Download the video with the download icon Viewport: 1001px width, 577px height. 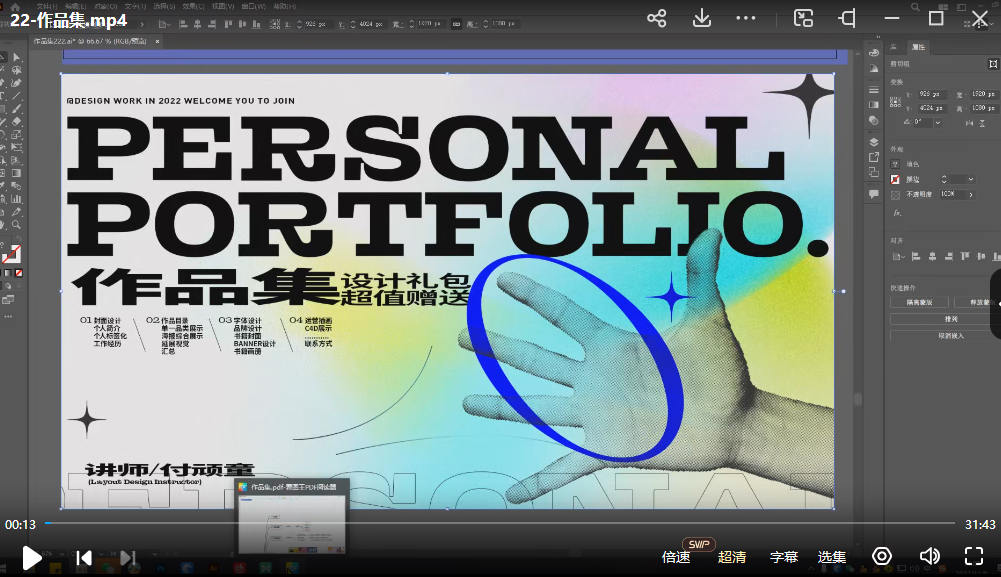click(702, 18)
